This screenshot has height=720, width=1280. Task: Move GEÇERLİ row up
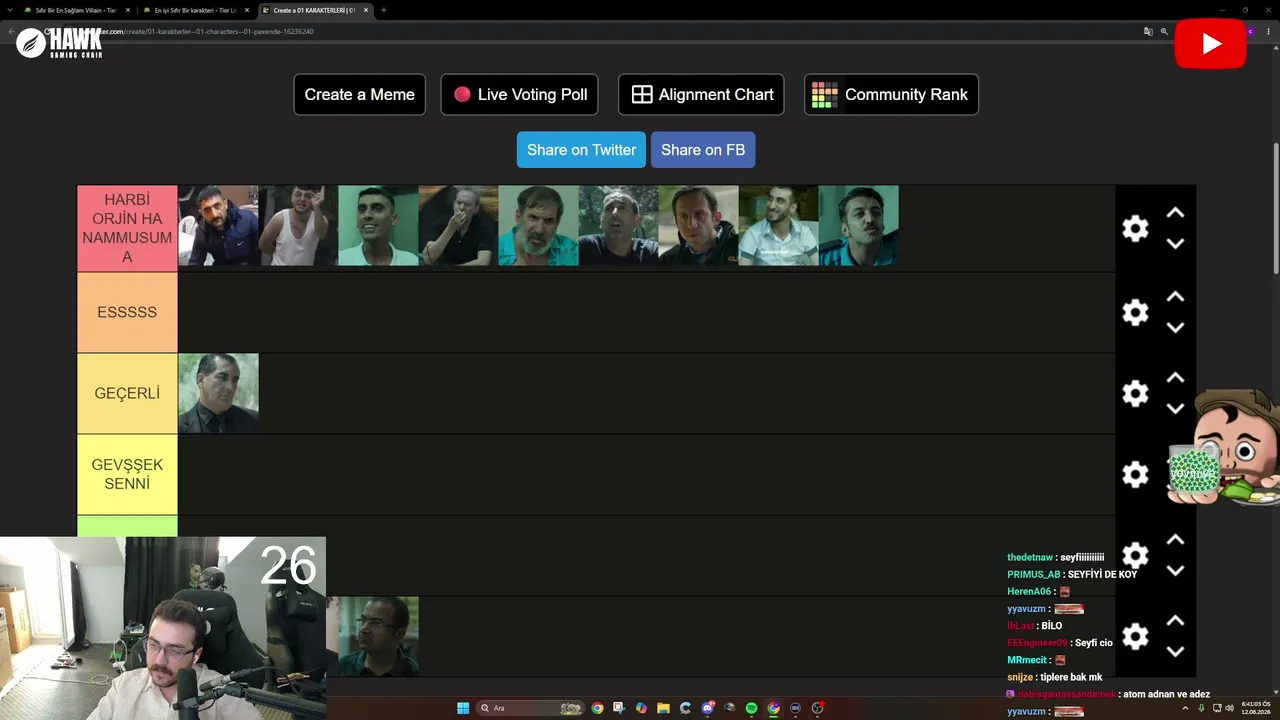(1176, 378)
